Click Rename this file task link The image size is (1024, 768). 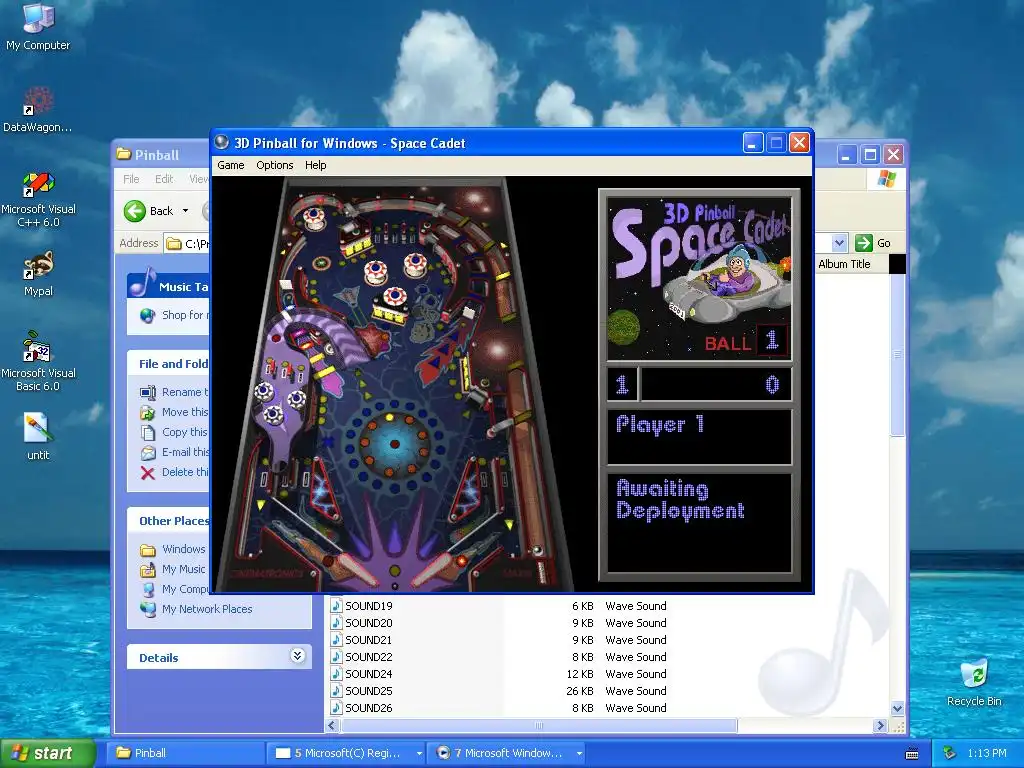click(x=185, y=392)
